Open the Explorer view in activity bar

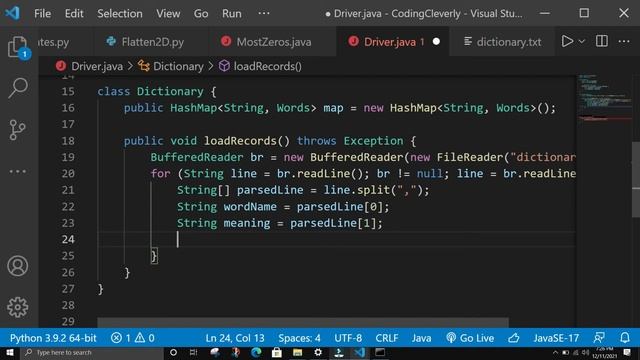point(18,47)
